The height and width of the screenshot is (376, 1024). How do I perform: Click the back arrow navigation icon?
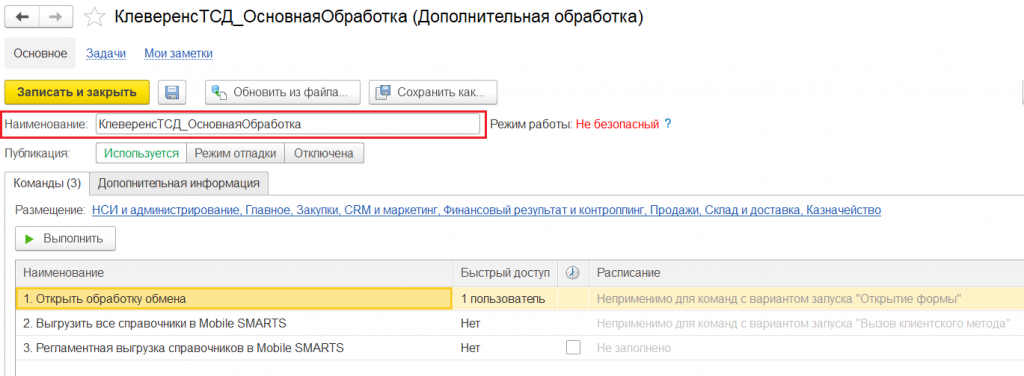point(22,18)
